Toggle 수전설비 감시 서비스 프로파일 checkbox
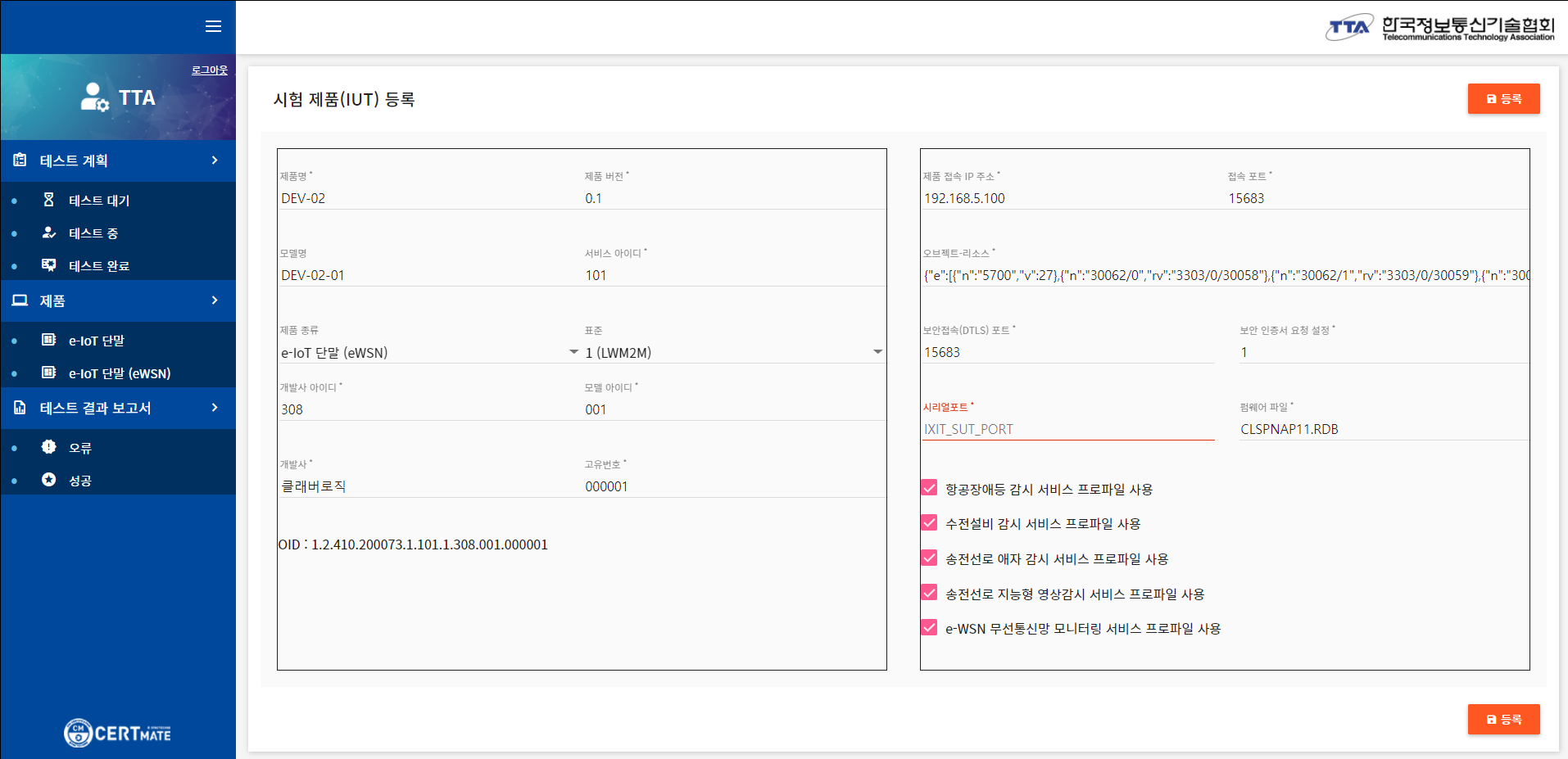Image resolution: width=1568 pixels, height=759 pixels. [x=929, y=522]
